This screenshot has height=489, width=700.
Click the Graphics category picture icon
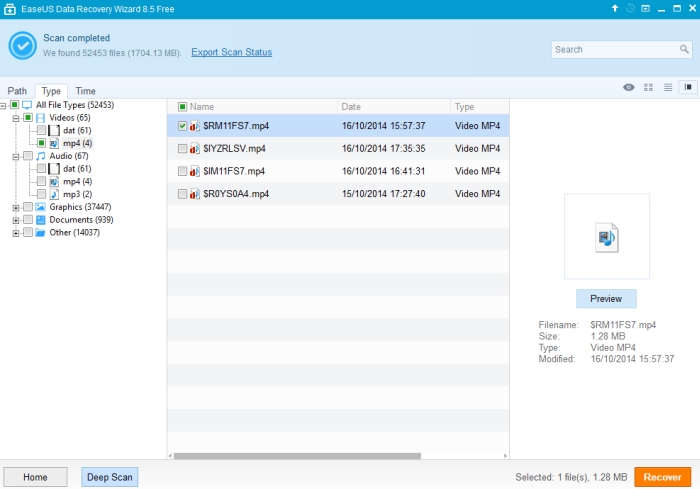click(41, 207)
